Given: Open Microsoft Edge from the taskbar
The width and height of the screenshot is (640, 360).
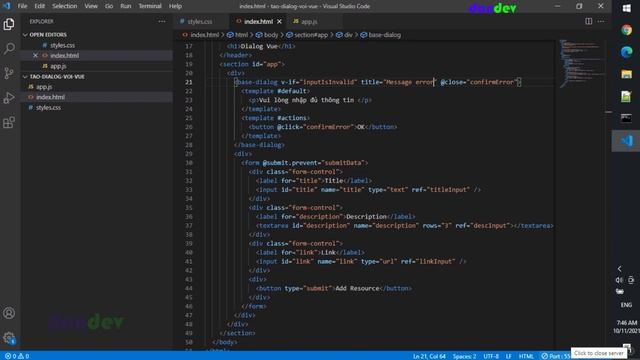Looking at the screenshot, I should [627, 52].
